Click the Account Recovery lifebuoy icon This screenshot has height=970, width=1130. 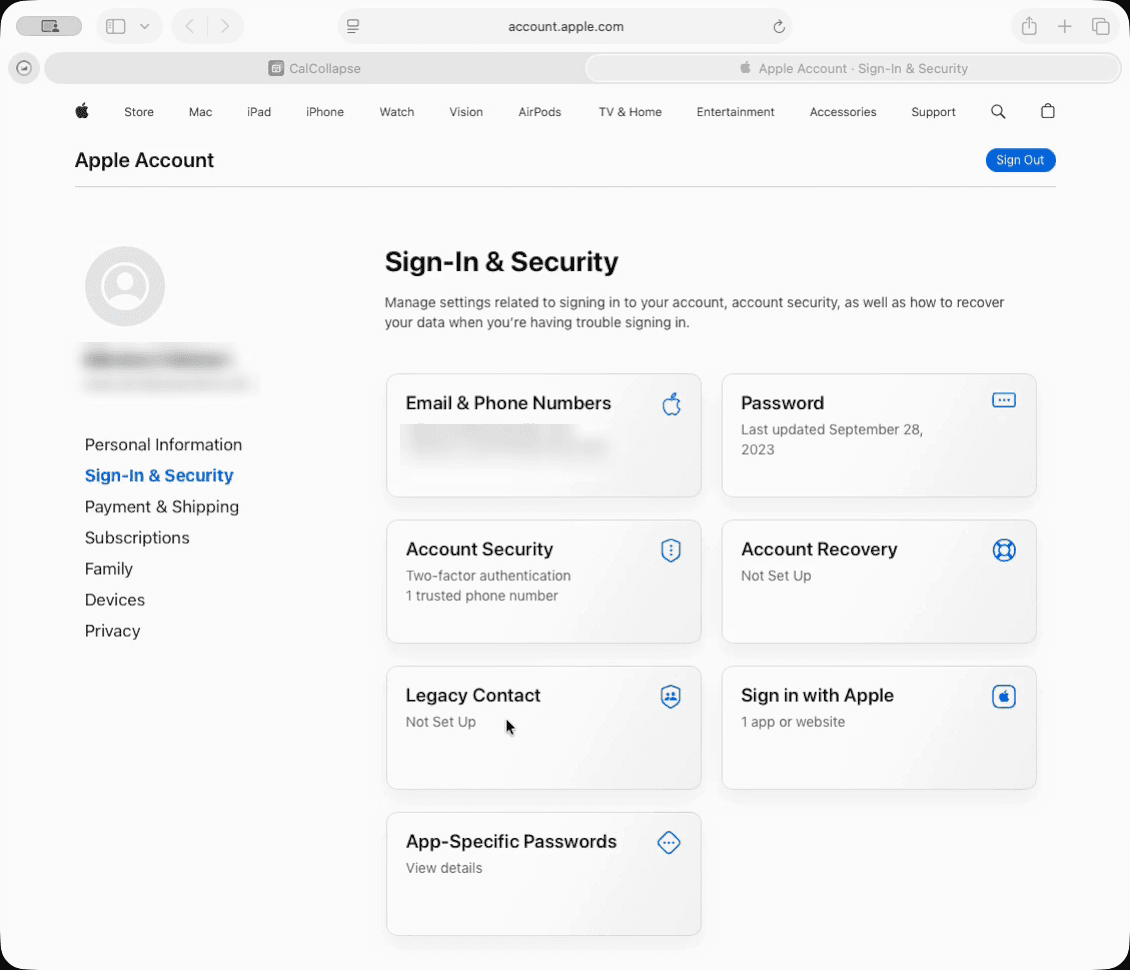tap(1004, 551)
